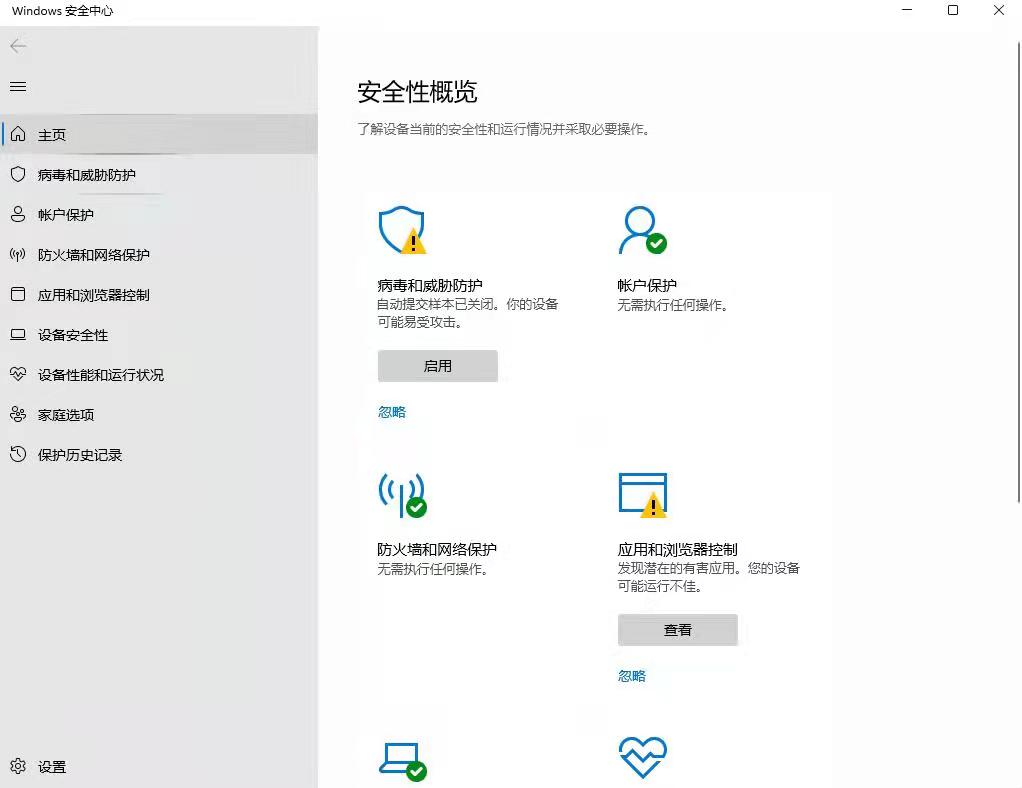The image size is (1022, 788).
Task: Open 保护历史记录 via its clock icon
Action: 17,454
